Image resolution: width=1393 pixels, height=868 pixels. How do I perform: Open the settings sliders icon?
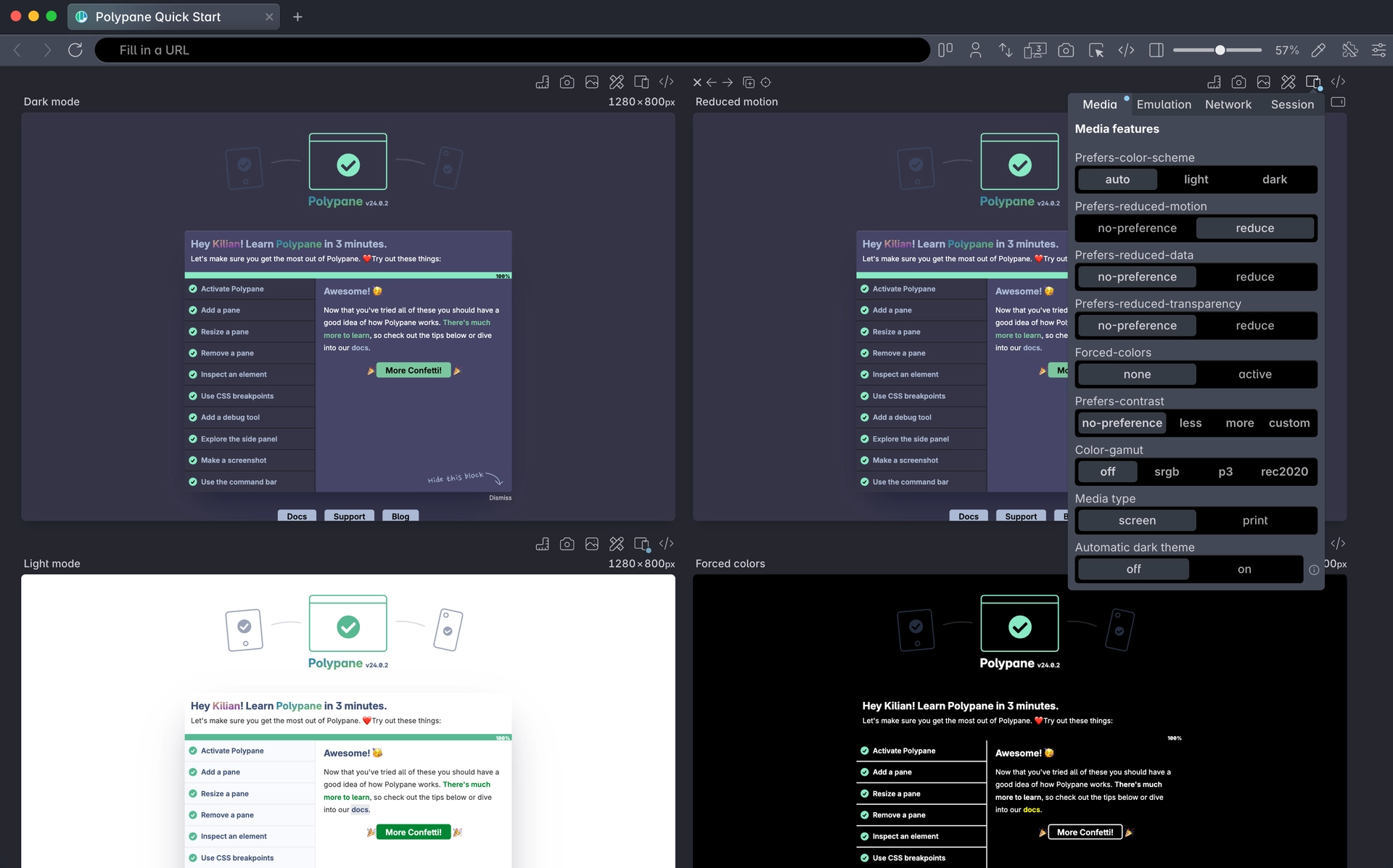click(1378, 50)
